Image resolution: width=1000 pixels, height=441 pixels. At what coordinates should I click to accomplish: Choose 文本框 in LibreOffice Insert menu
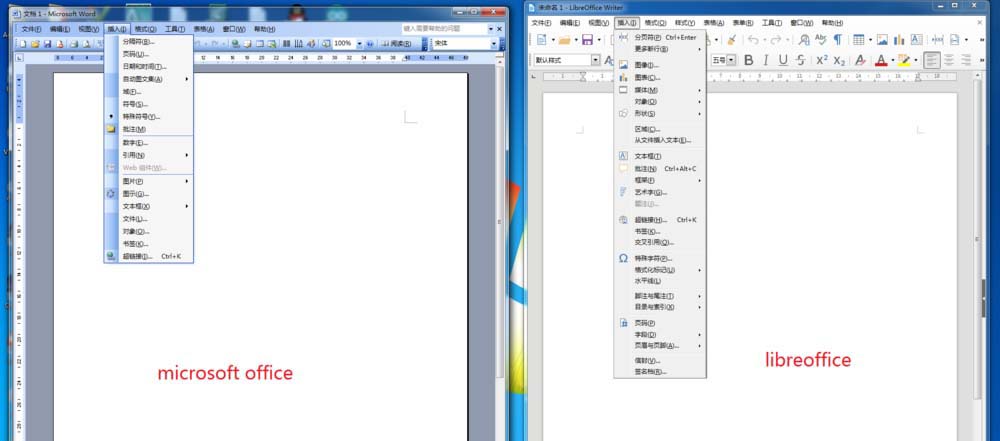659,156
